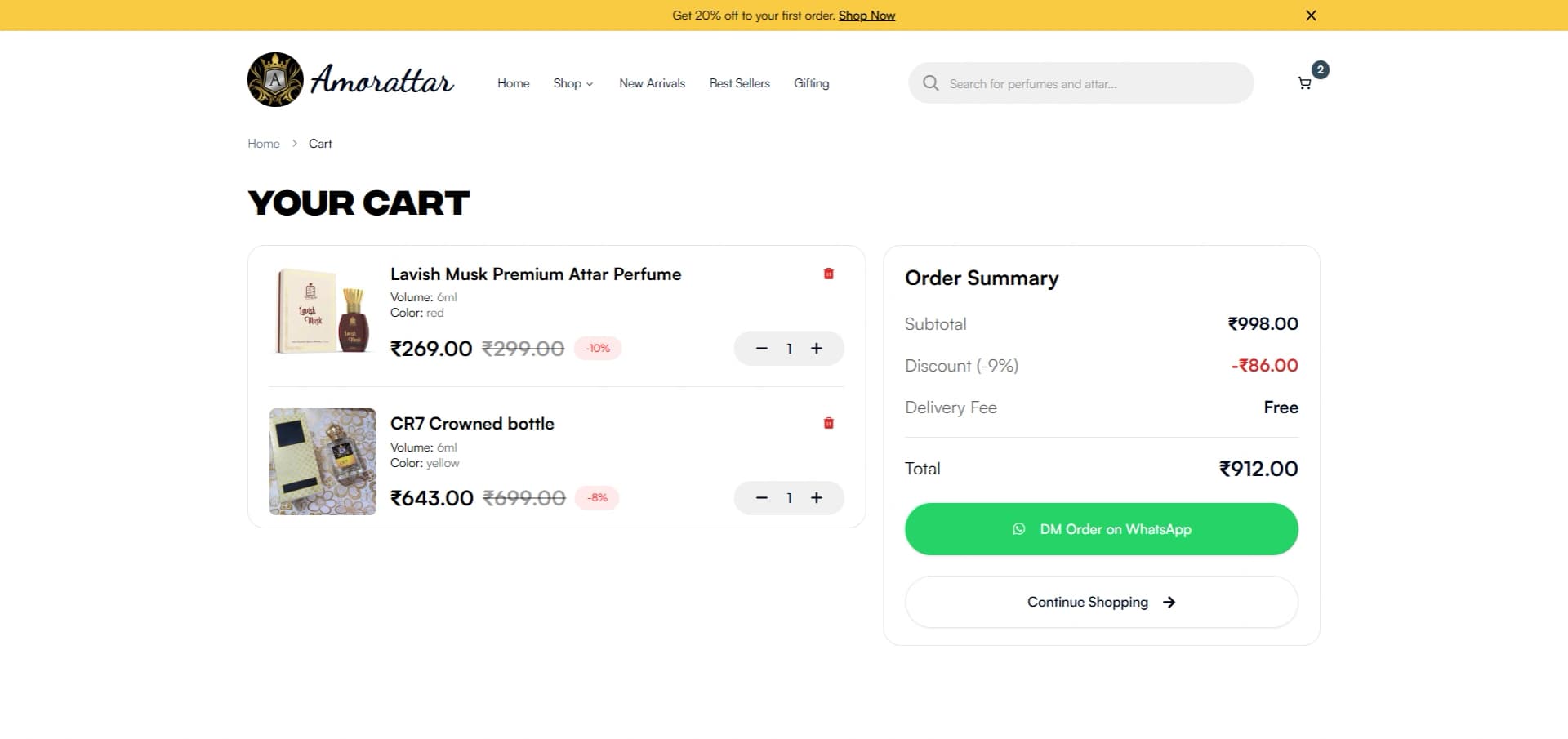Click the breadcrumb chevron separator

(x=294, y=144)
